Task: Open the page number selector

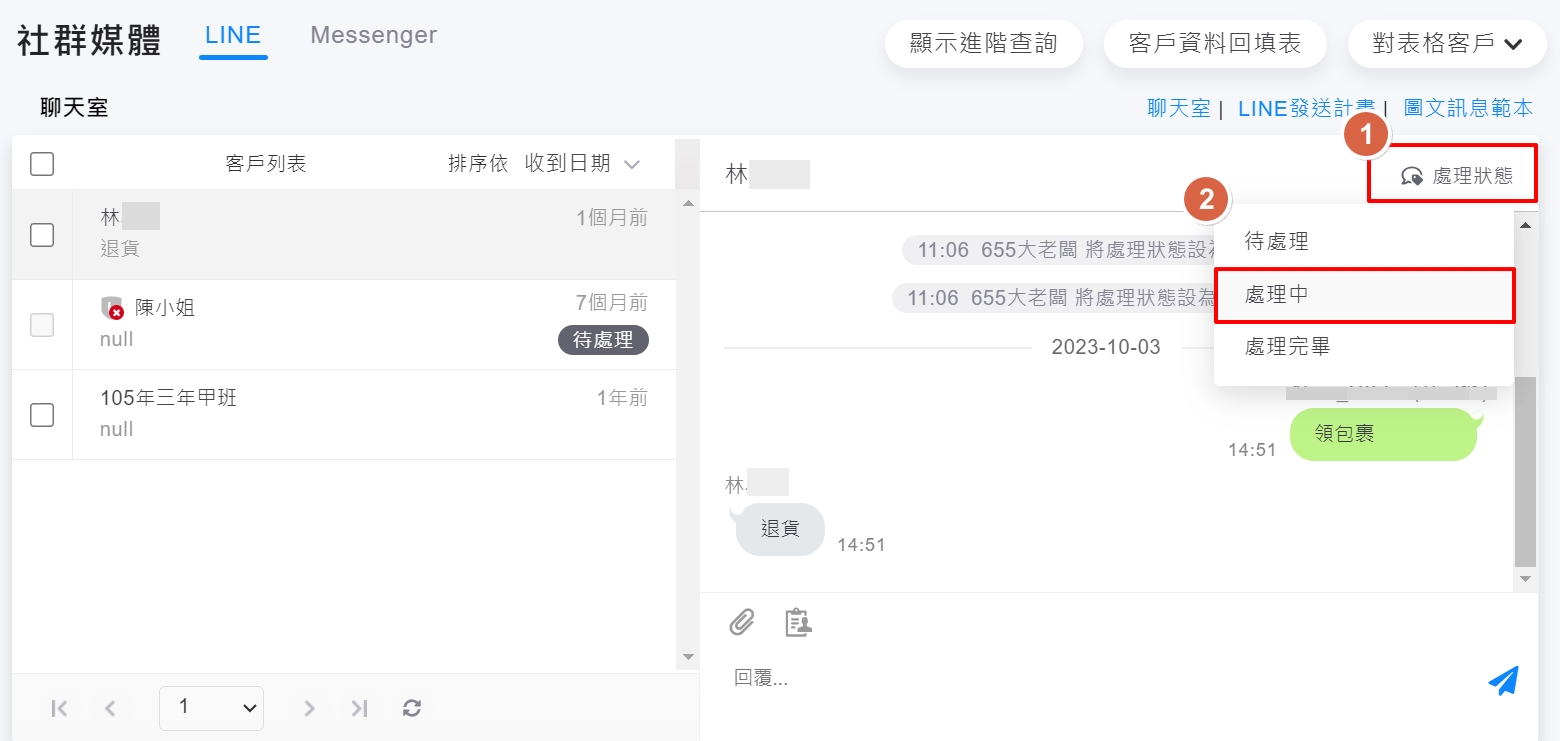Action: (211, 708)
